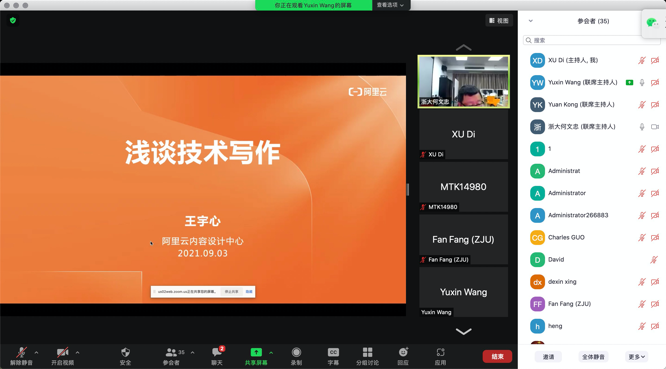
Task: Toggle XU Di video-off camera icon
Action: (655, 60)
